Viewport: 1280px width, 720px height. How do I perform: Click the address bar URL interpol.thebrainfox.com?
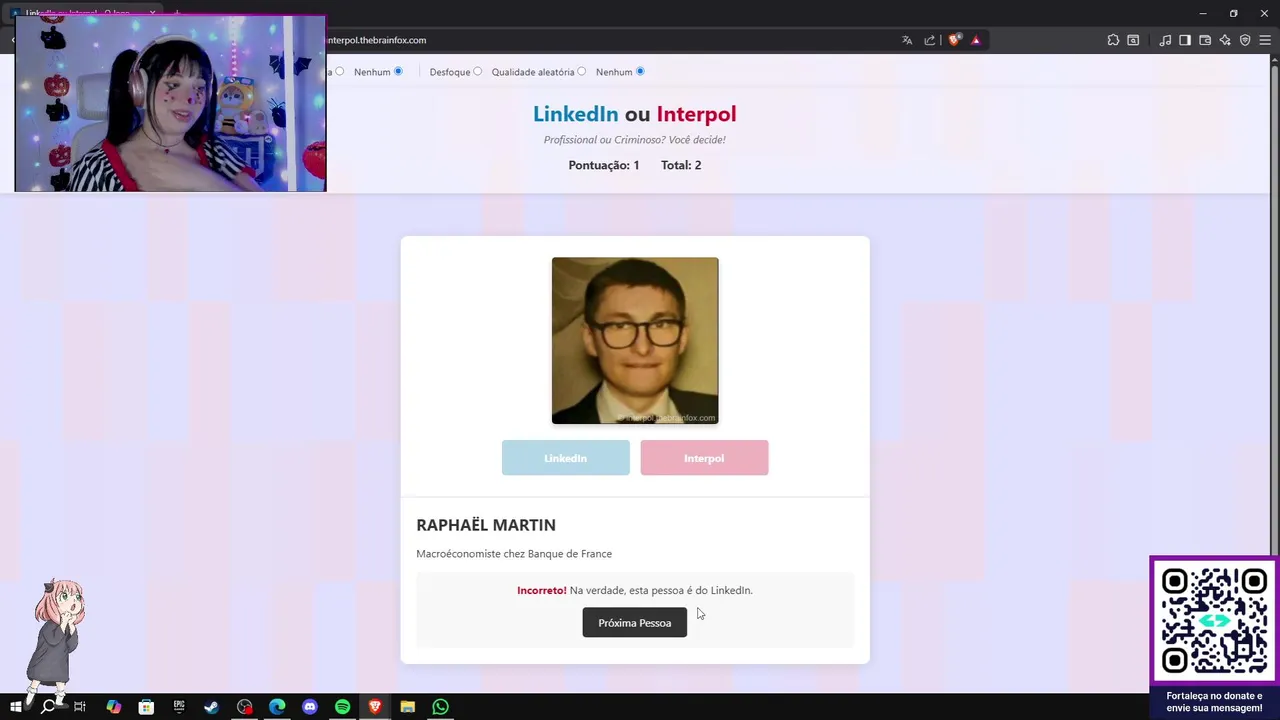click(x=377, y=40)
